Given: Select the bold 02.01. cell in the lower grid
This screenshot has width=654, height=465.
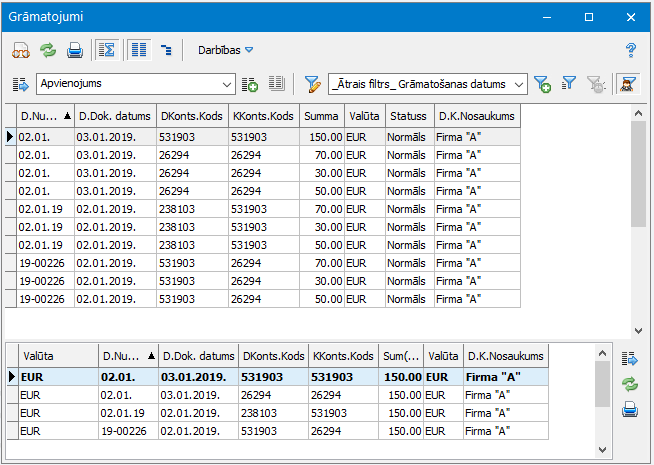Looking at the screenshot, I should pos(128,377).
